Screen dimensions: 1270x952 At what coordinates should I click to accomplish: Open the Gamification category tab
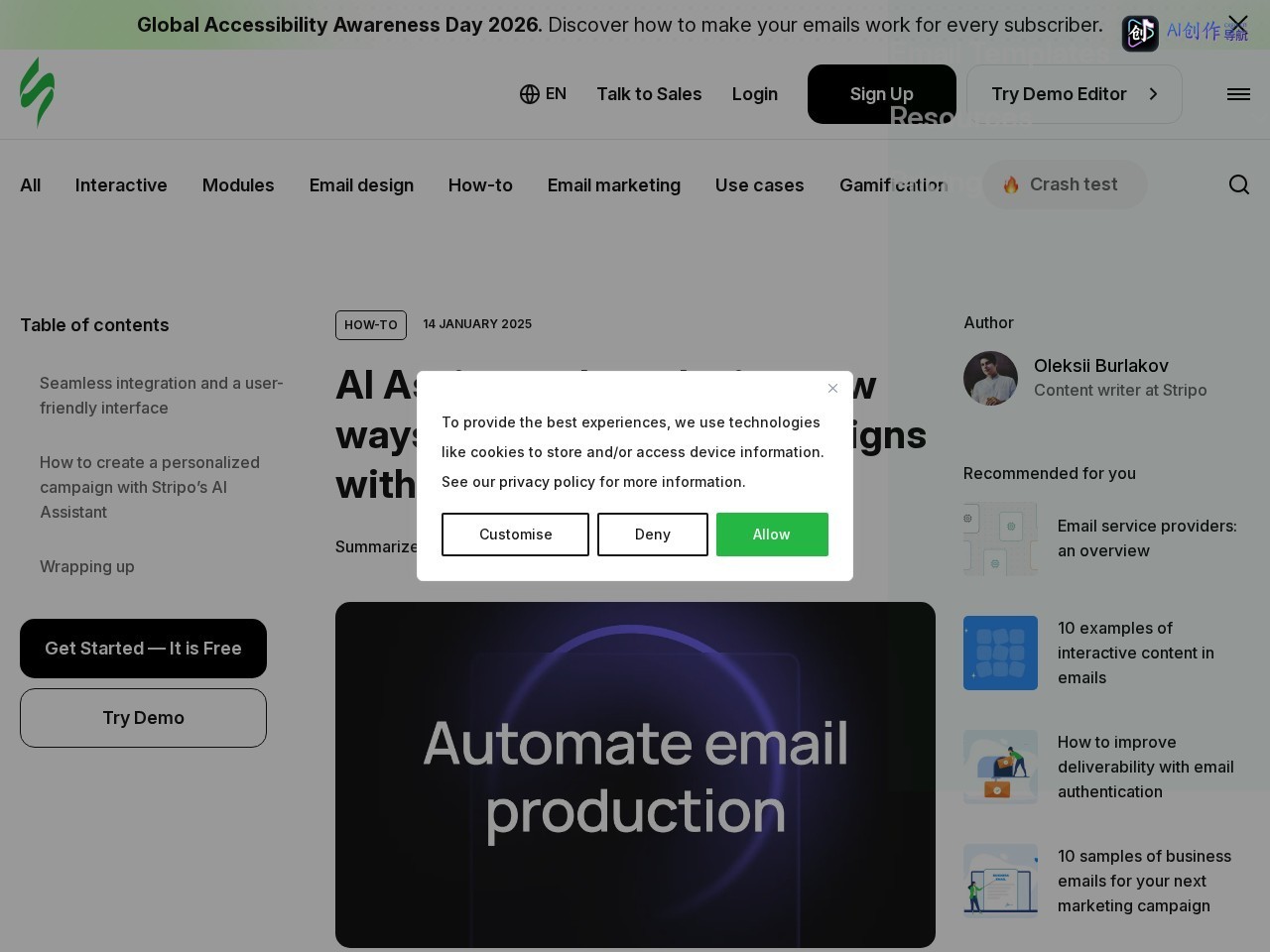(x=894, y=185)
